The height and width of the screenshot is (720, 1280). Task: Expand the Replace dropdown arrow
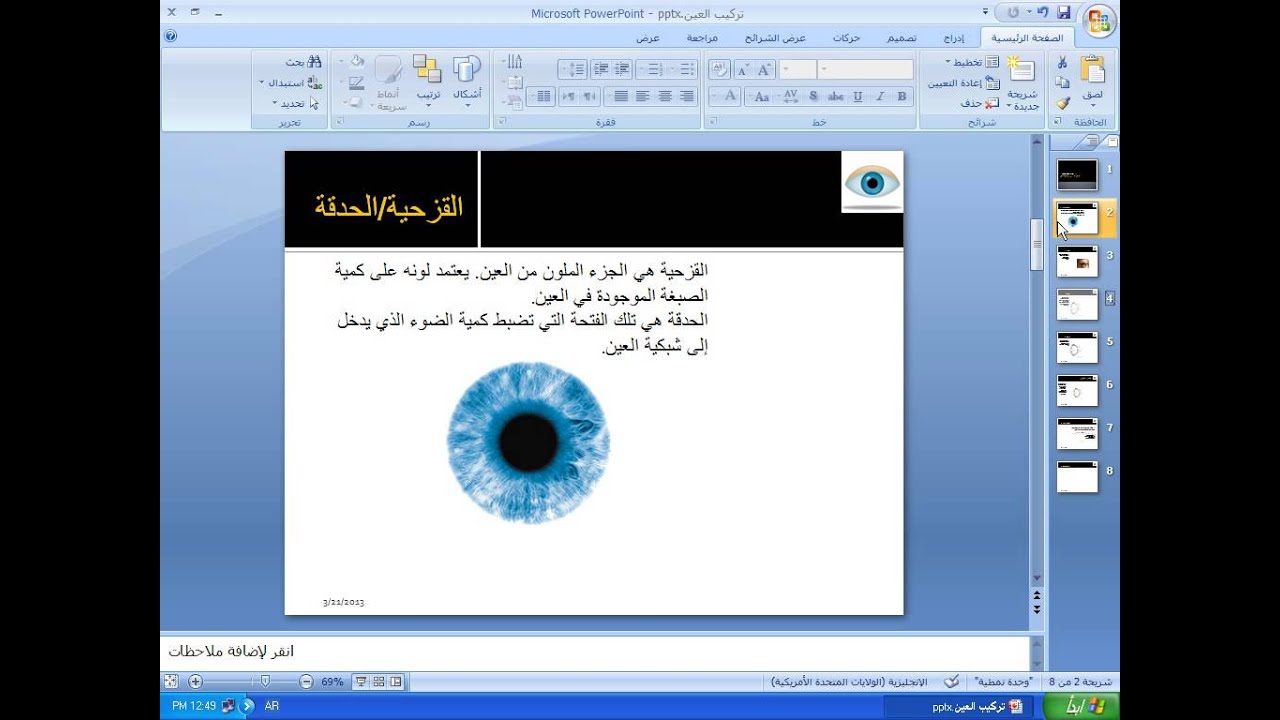point(262,82)
